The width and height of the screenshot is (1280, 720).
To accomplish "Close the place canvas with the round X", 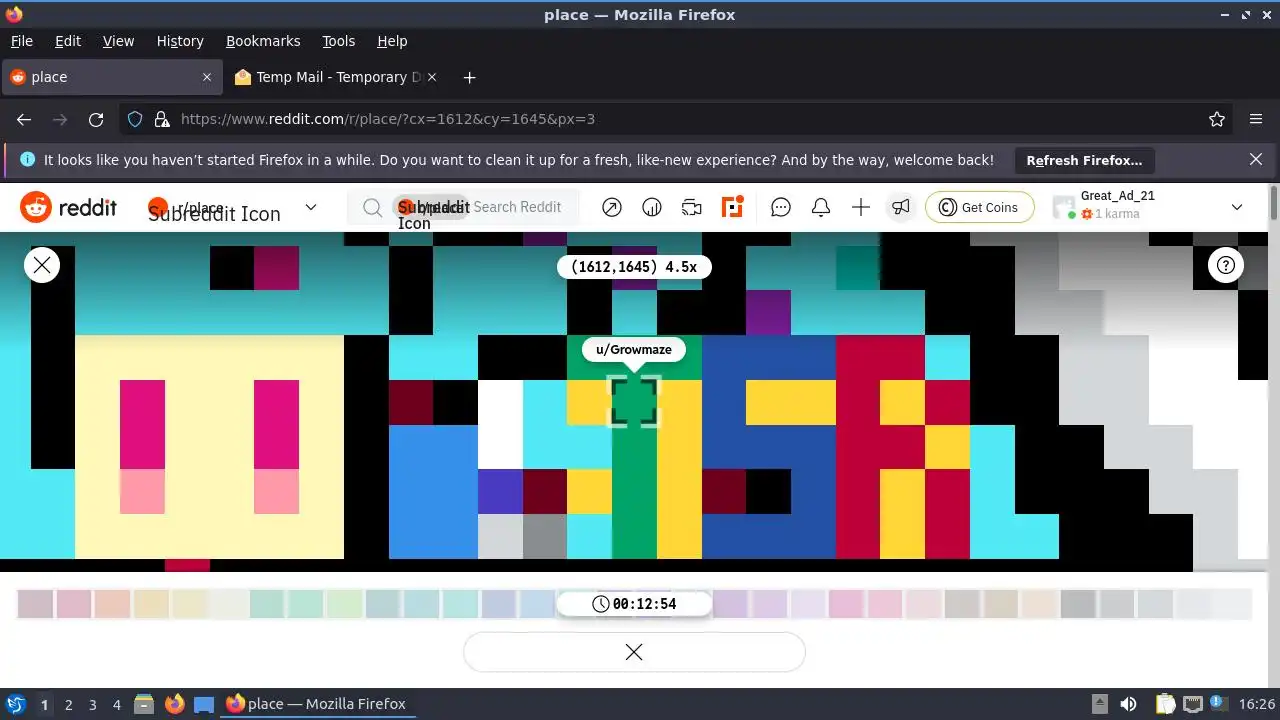I will (42, 265).
